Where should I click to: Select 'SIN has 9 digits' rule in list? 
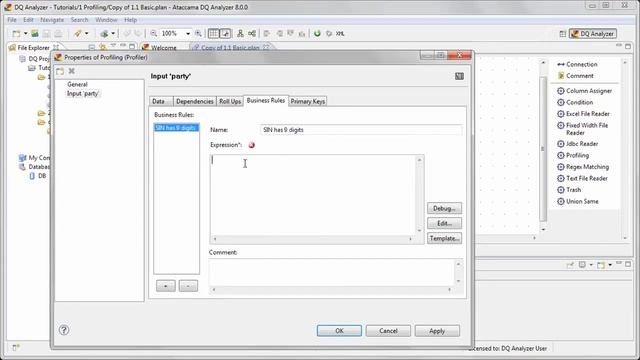click(176, 128)
